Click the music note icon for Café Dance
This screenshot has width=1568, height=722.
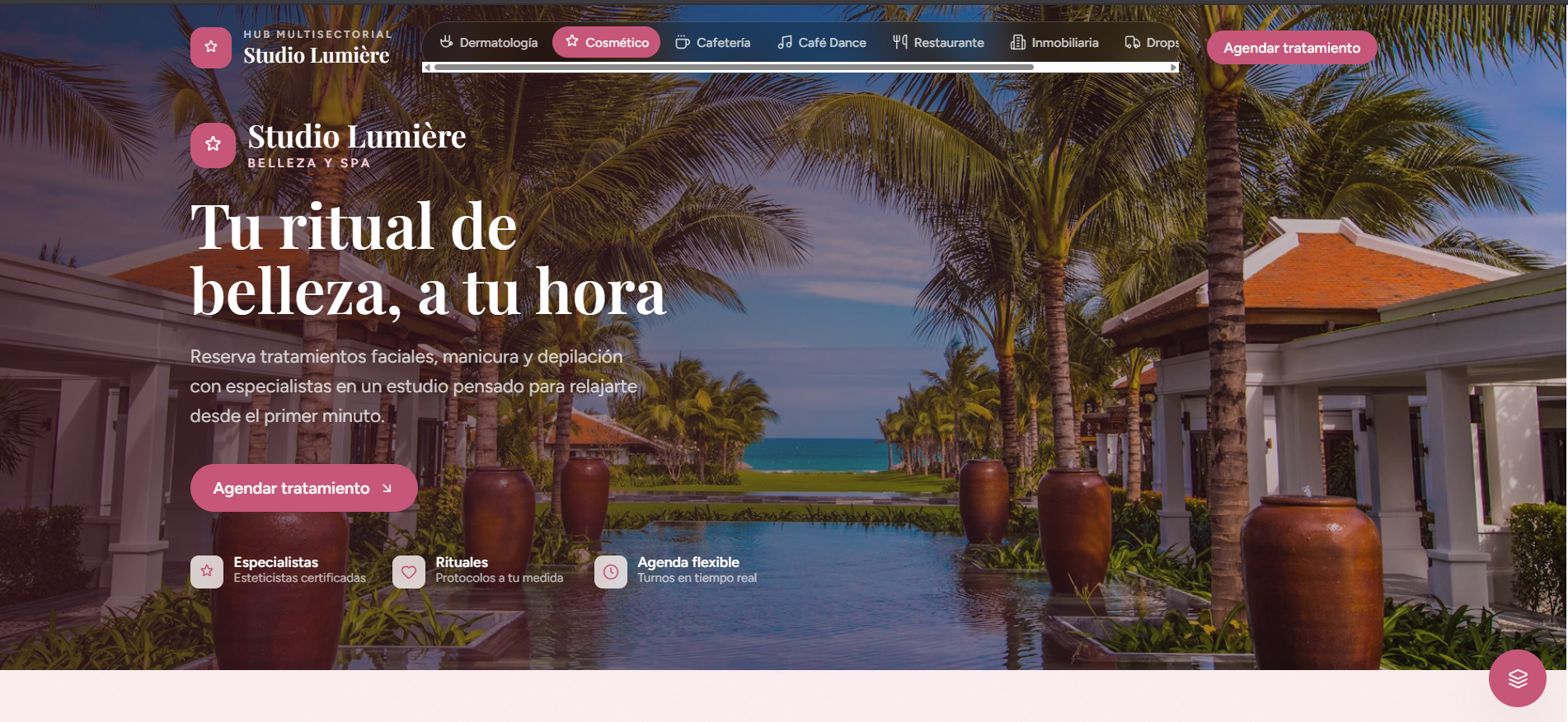click(785, 42)
